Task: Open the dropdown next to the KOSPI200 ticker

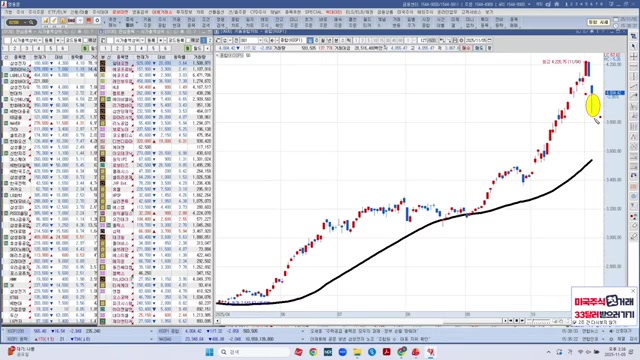Action: [x=151, y=331]
